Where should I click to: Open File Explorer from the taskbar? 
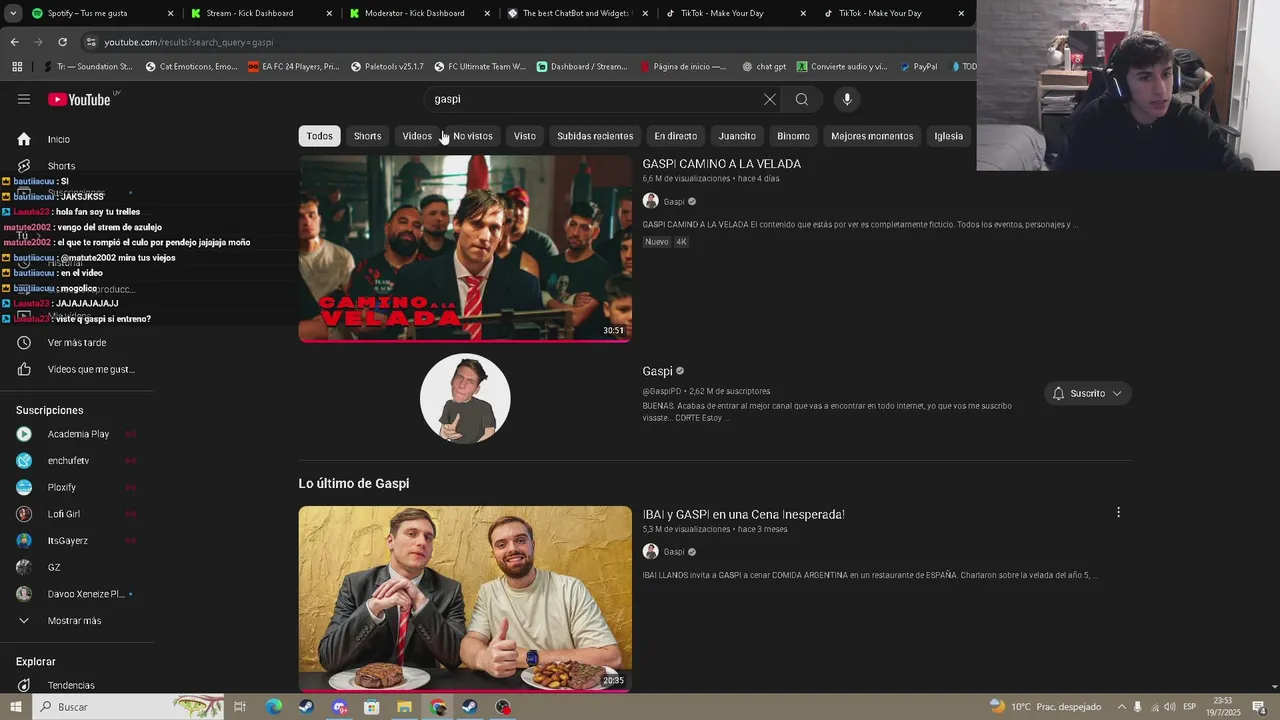404,707
